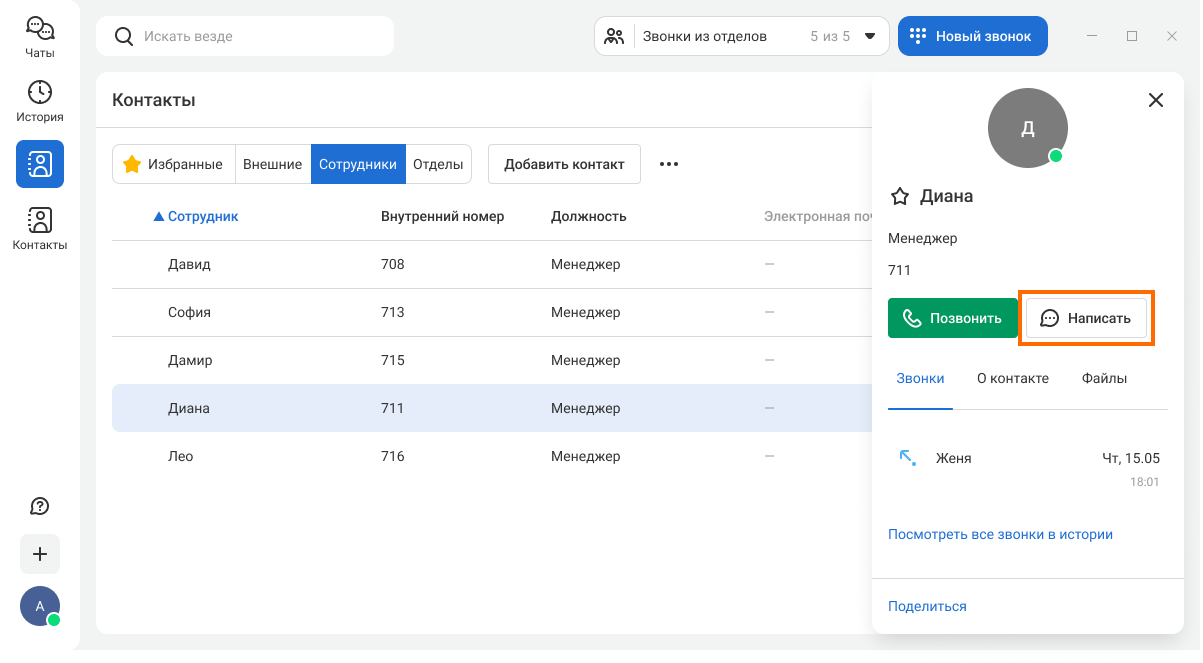Image resolution: width=1203 pixels, height=663 pixels.
Task: Switch to Избранные filter tab
Action: [x=173, y=164]
